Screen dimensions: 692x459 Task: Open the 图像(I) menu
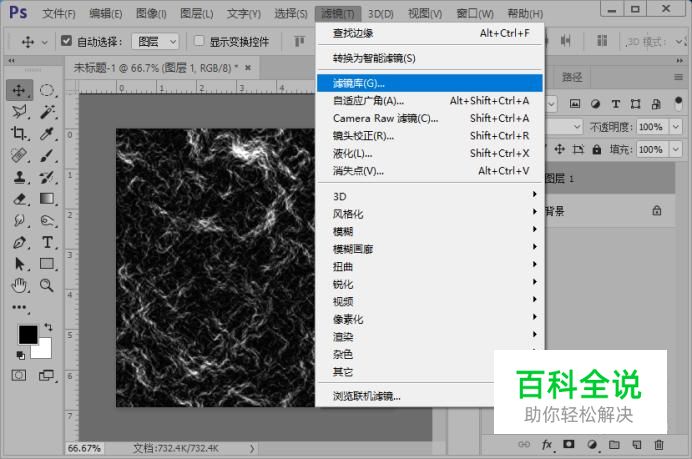click(151, 14)
